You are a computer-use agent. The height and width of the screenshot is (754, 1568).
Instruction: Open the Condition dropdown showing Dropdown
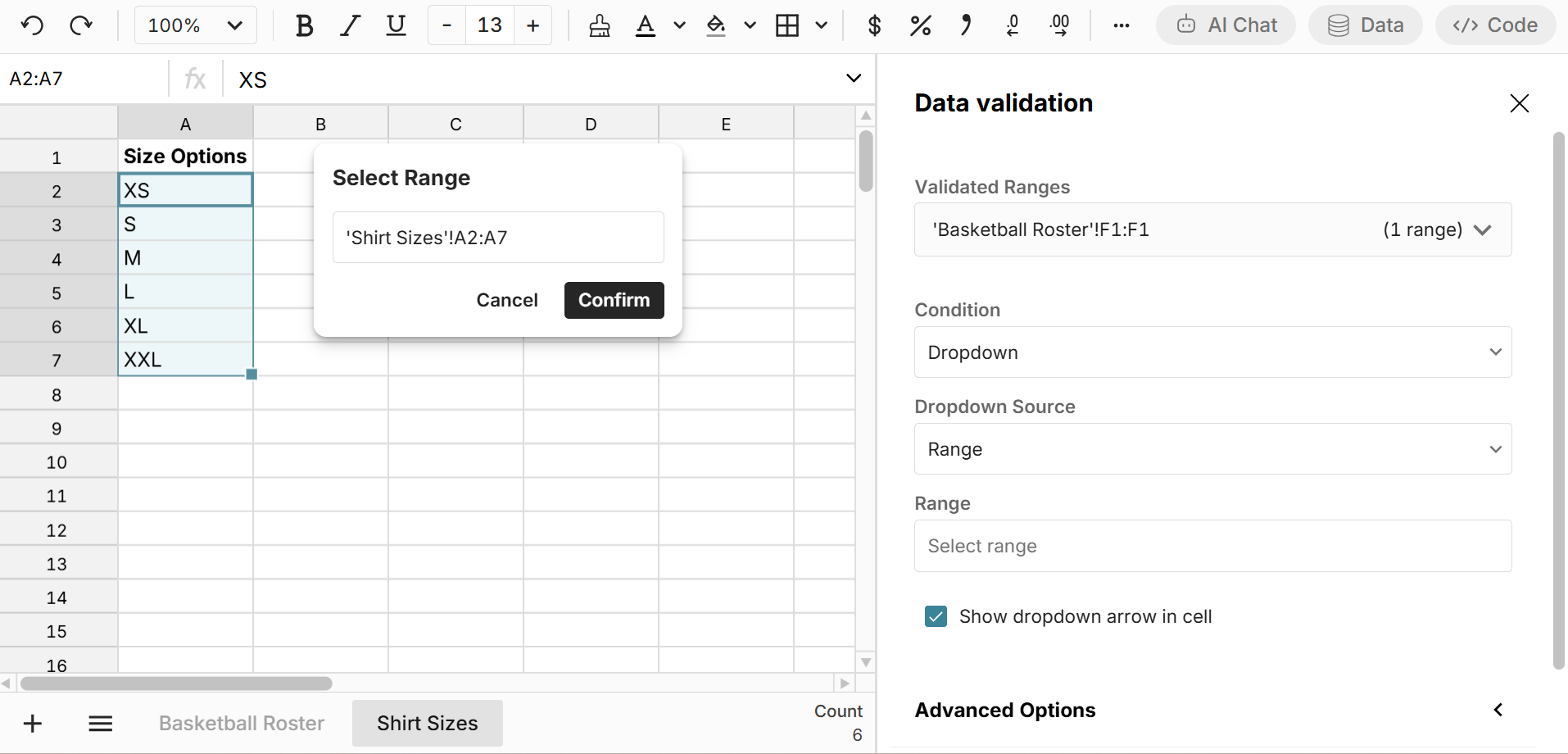[1212, 352]
